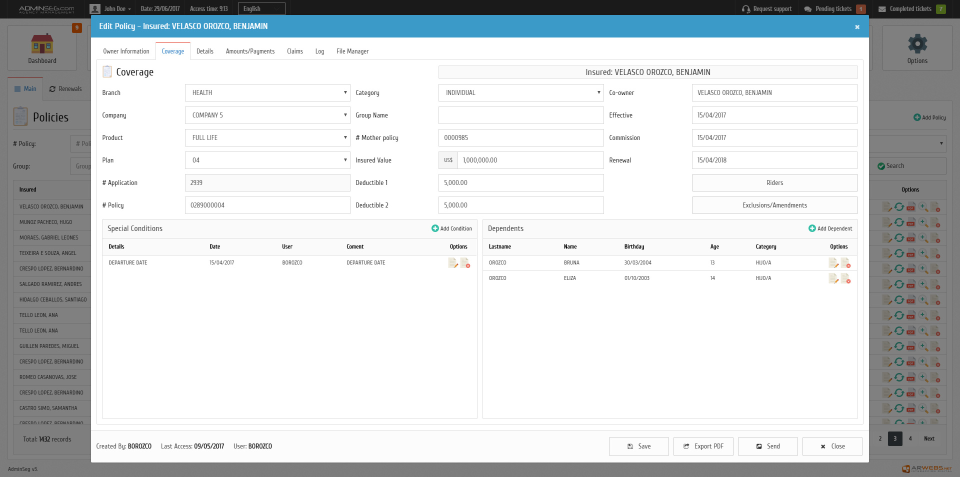The height and width of the screenshot is (477, 960).
Task: Click the Save button
Action: tap(639, 446)
